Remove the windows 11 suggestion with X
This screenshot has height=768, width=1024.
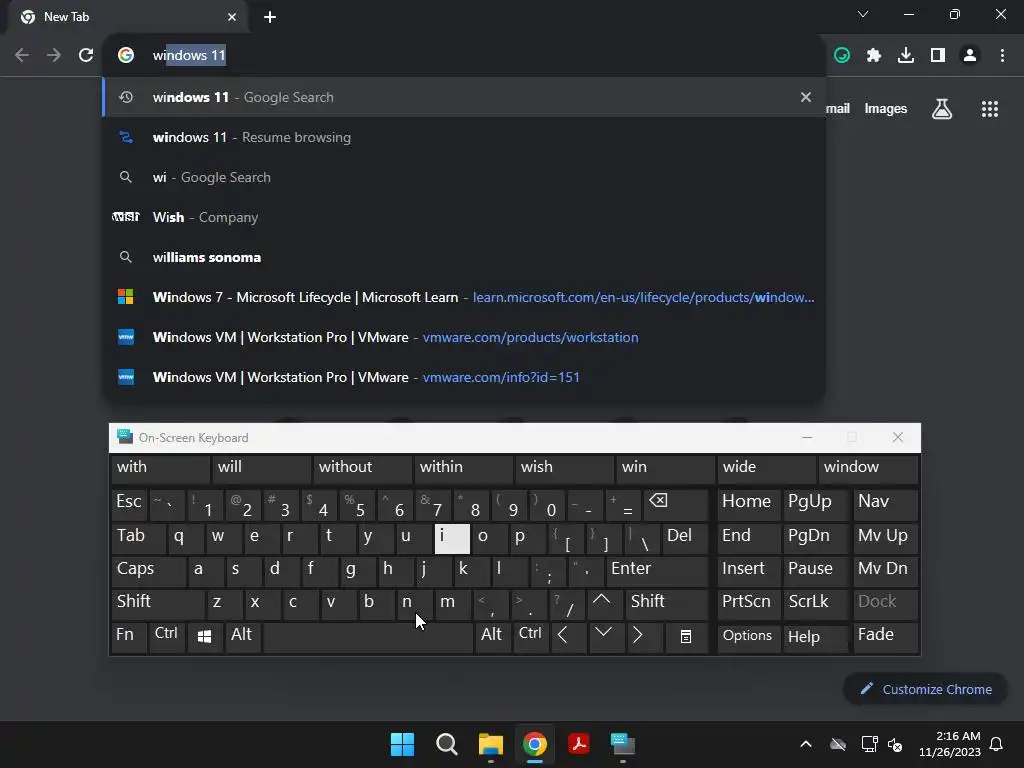click(x=806, y=97)
